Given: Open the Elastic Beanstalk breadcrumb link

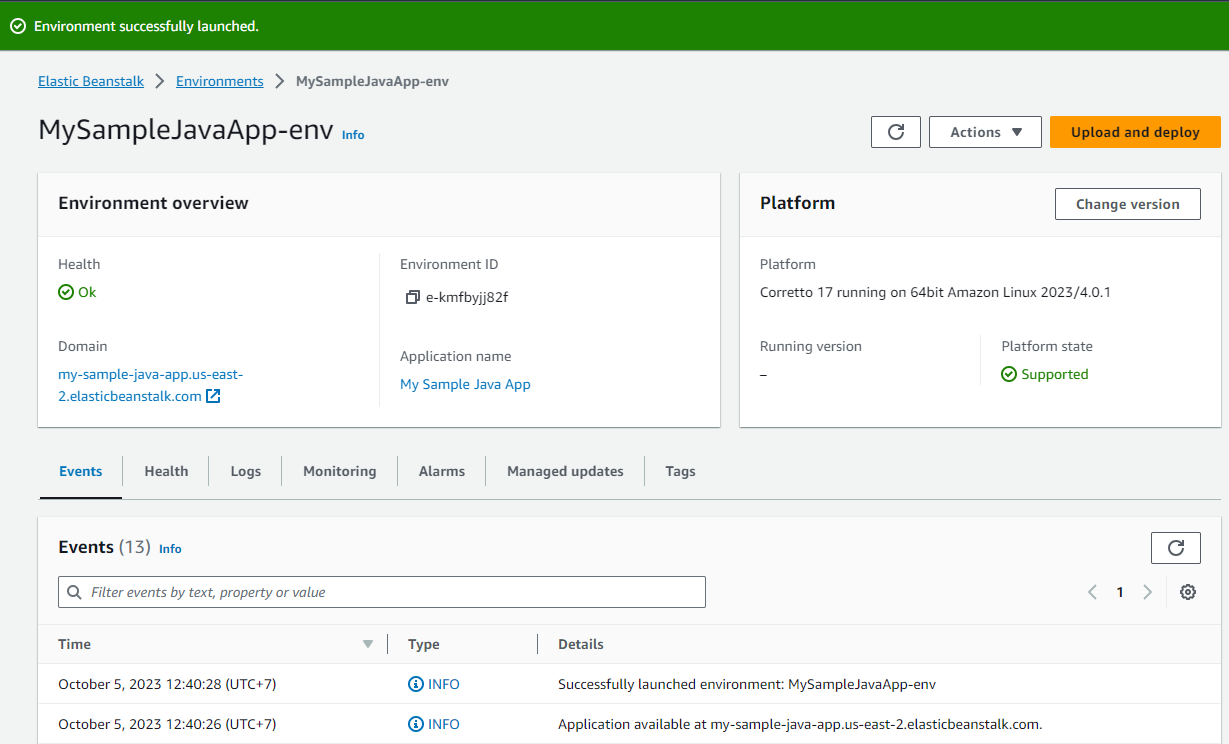Looking at the screenshot, I should click(x=91, y=81).
